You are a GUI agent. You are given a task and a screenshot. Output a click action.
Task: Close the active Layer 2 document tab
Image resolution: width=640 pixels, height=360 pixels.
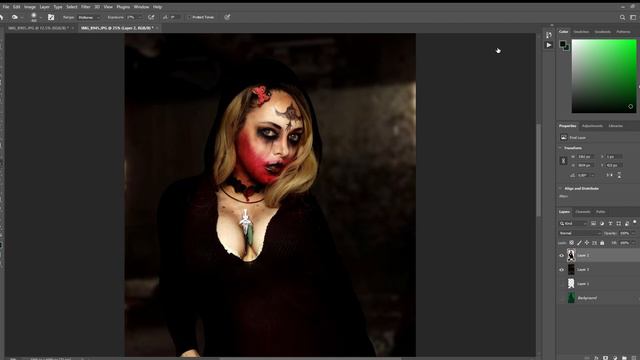click(x=157, y=28)
